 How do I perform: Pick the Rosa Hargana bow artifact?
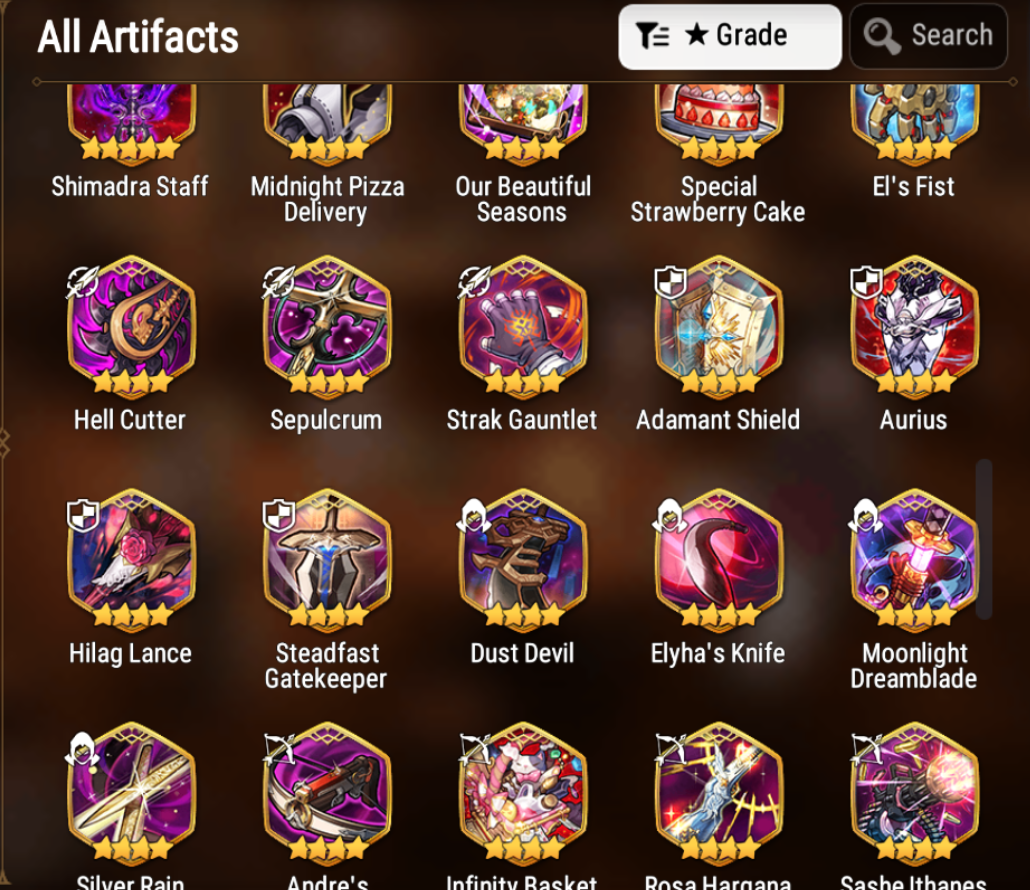click(x=718, y=793)
